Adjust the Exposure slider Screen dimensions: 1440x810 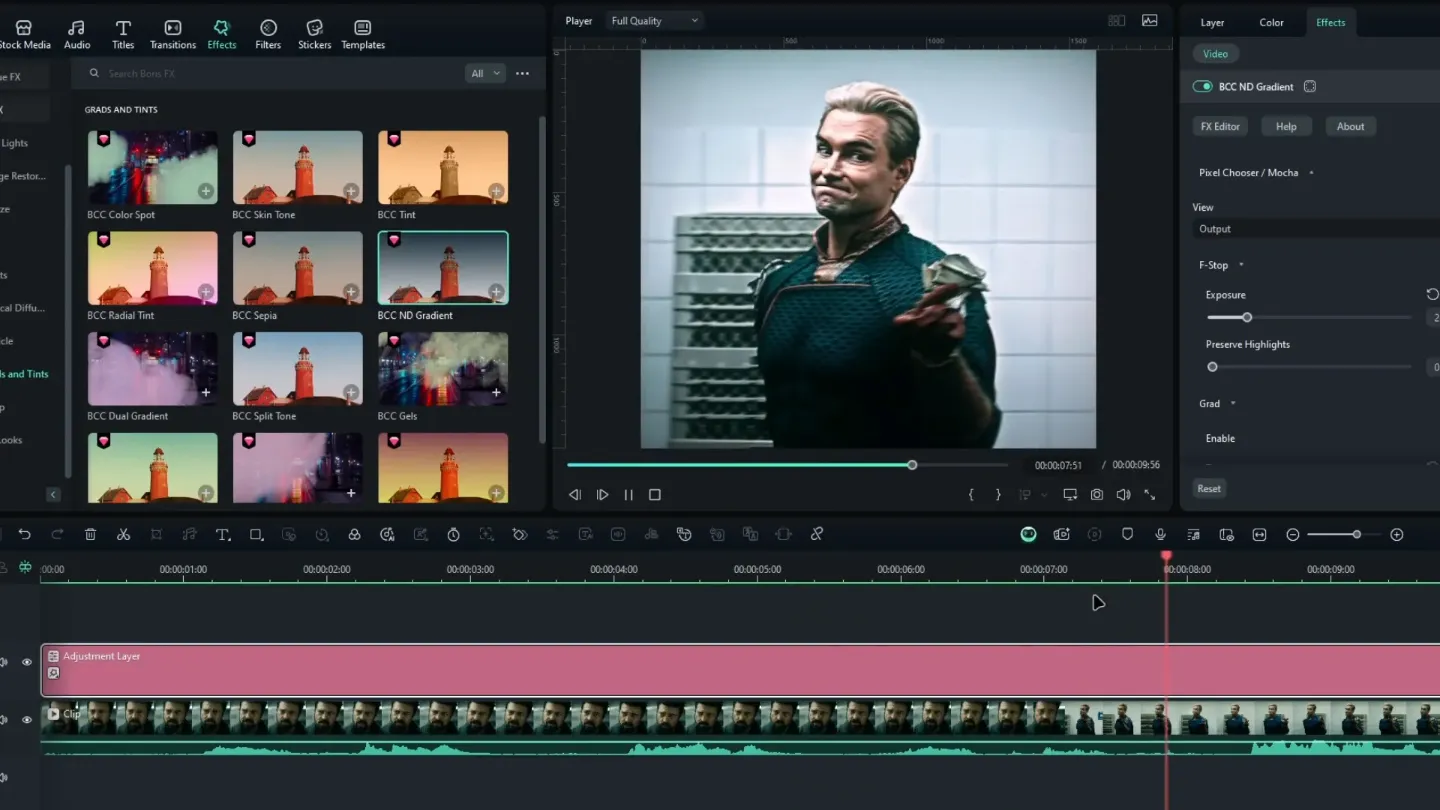click(1309, 317)
